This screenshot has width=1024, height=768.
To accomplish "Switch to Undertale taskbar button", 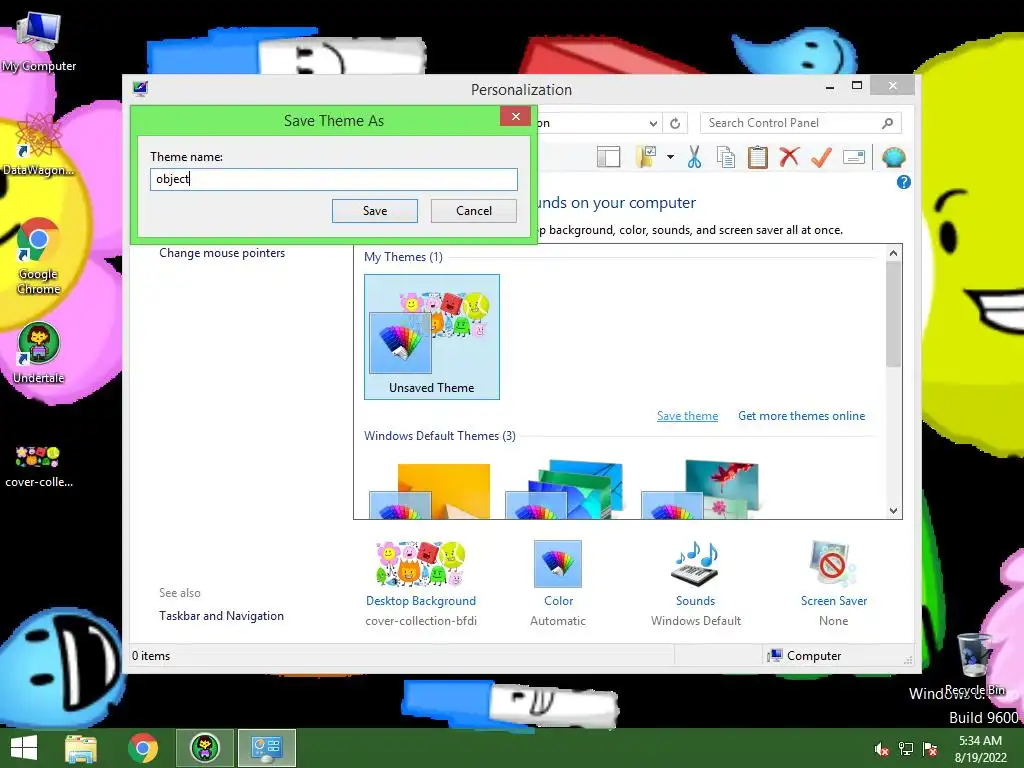I will 204,748.
